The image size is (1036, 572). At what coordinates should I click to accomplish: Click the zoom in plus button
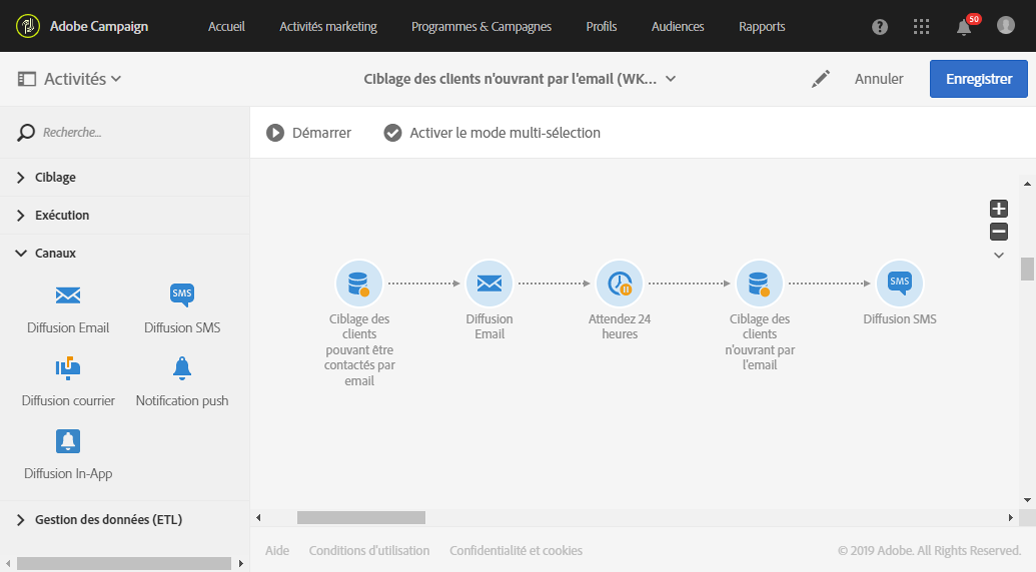click(998, 208)
